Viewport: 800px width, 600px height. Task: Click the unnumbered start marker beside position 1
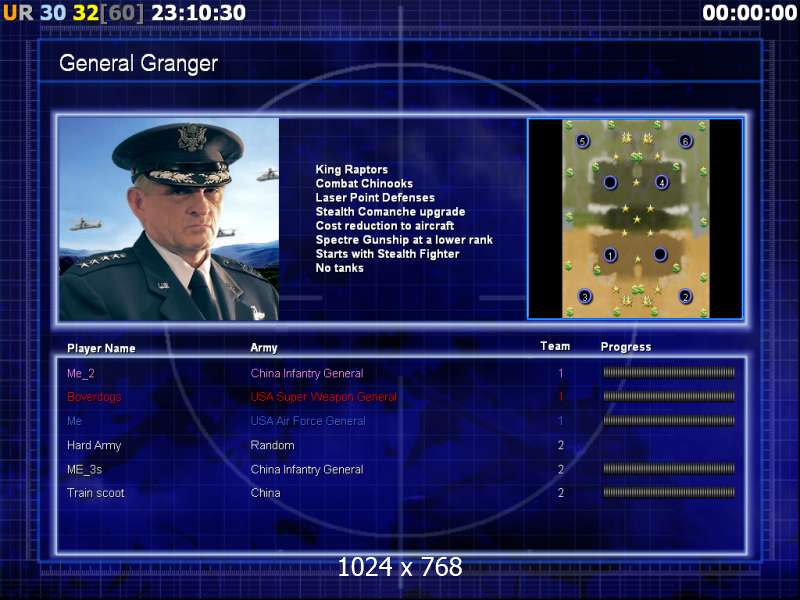coord(660,254)
